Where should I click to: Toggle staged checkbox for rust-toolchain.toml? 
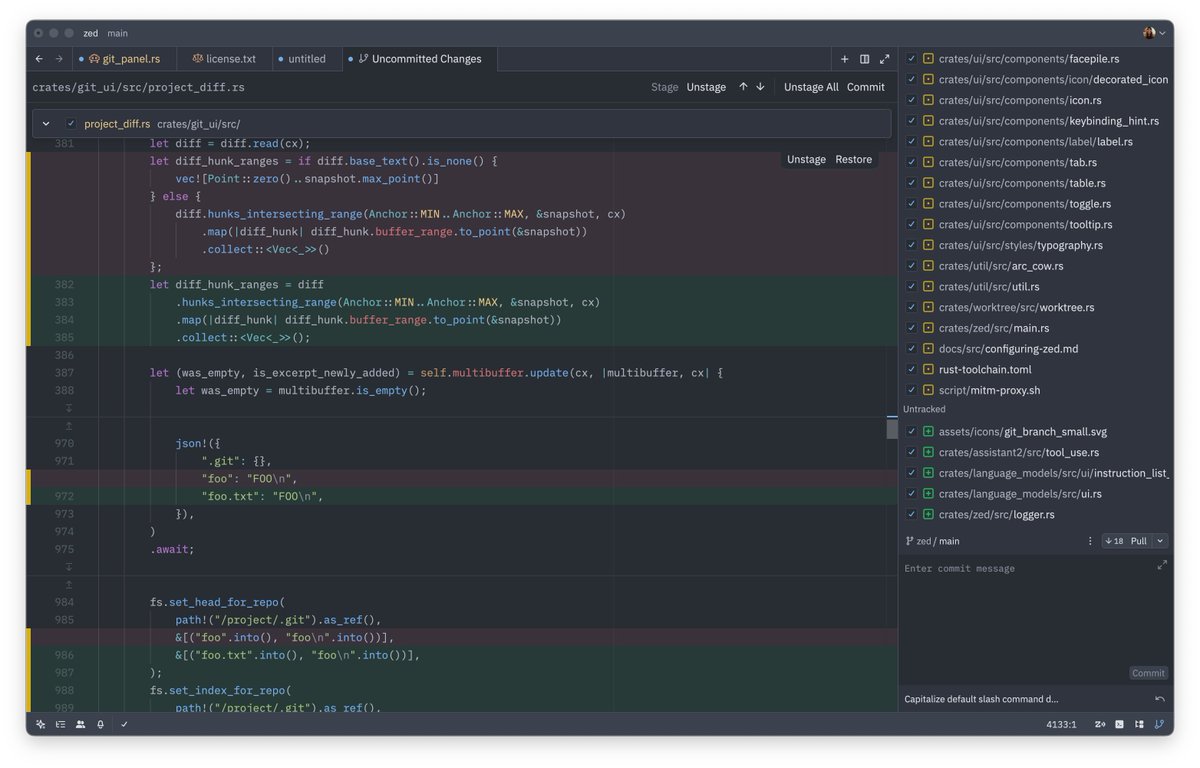pos(911,370)
